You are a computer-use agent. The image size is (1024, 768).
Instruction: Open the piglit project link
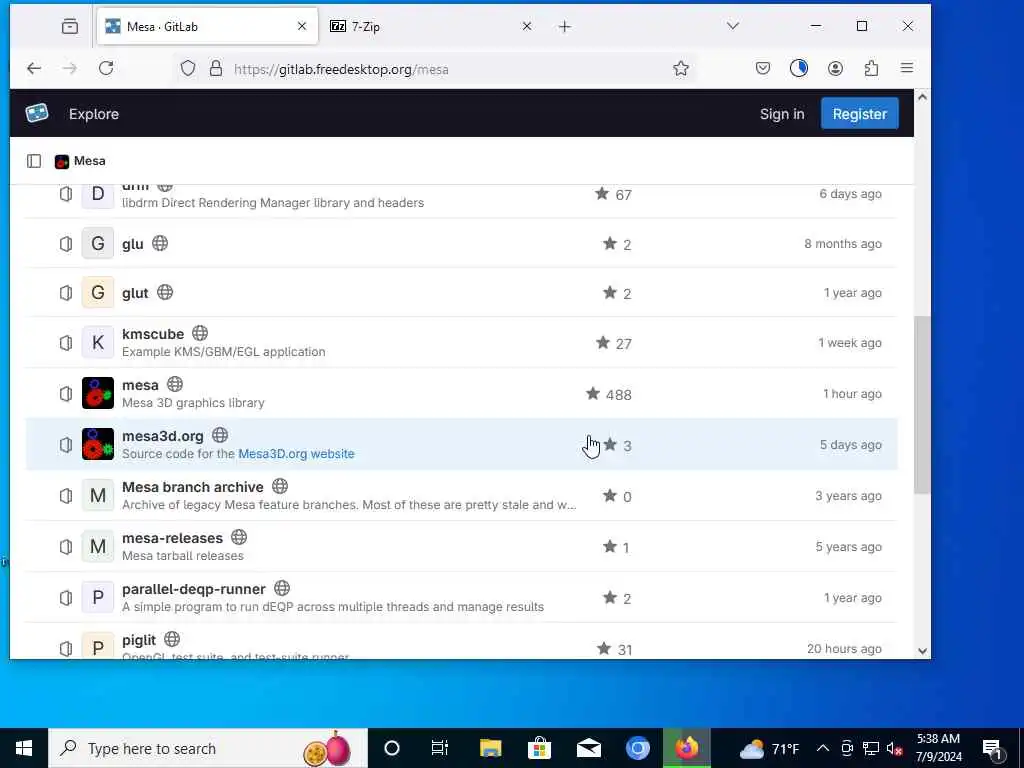coord(139,639)
